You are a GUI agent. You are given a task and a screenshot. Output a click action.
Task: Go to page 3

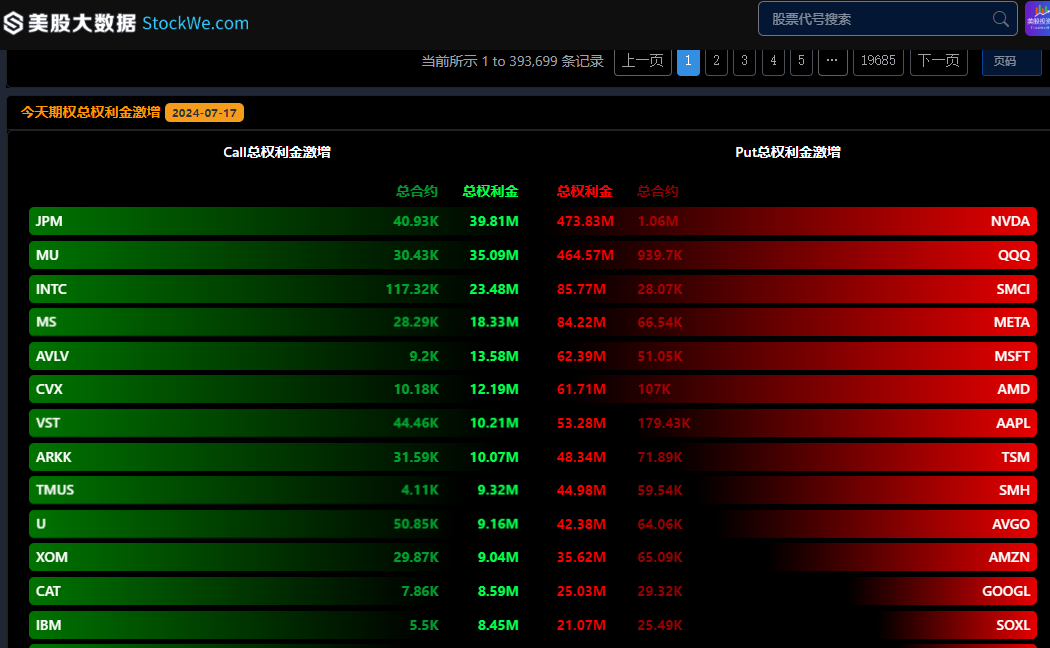pyautogui.click(x=745, y=61)
